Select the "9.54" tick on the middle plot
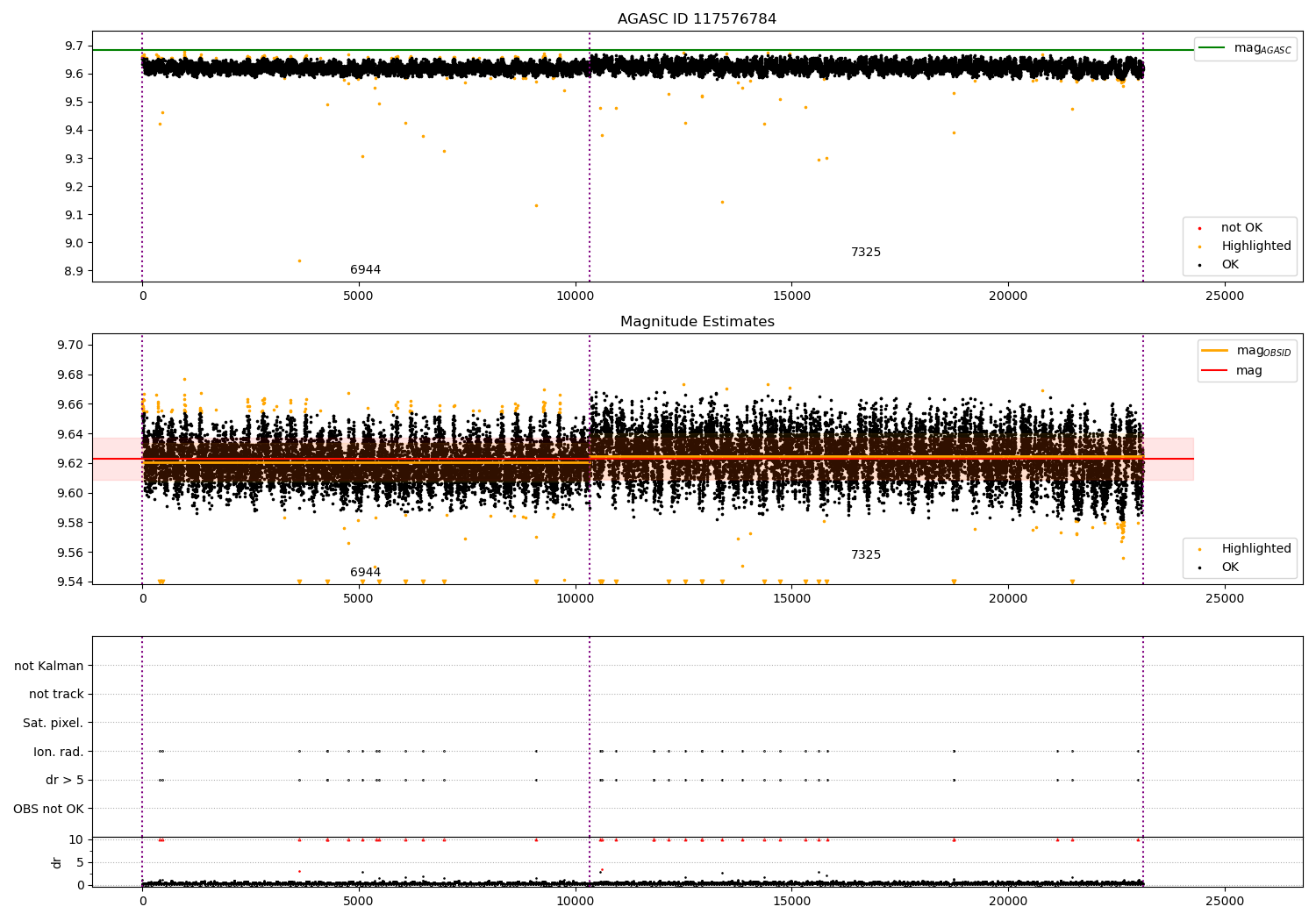 click(x=70, y=582)
